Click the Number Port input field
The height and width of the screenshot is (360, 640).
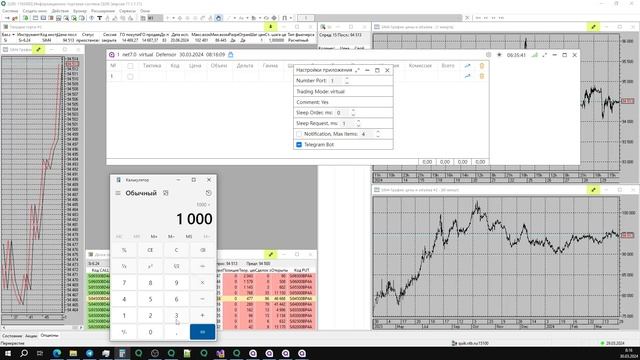336,81
